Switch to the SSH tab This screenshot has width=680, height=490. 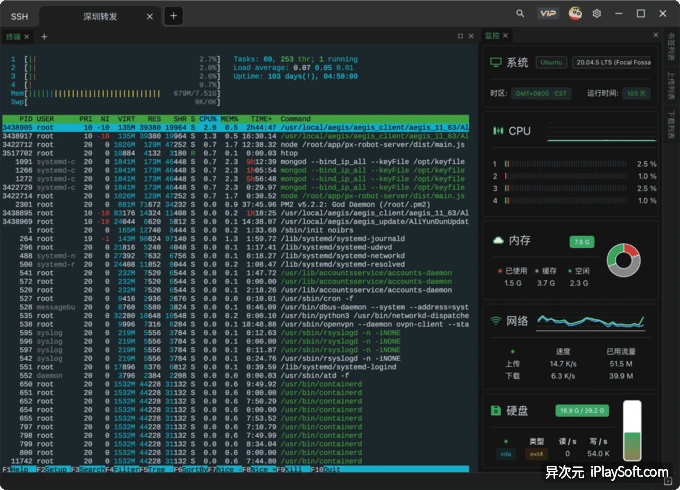[x=19, y=16]
